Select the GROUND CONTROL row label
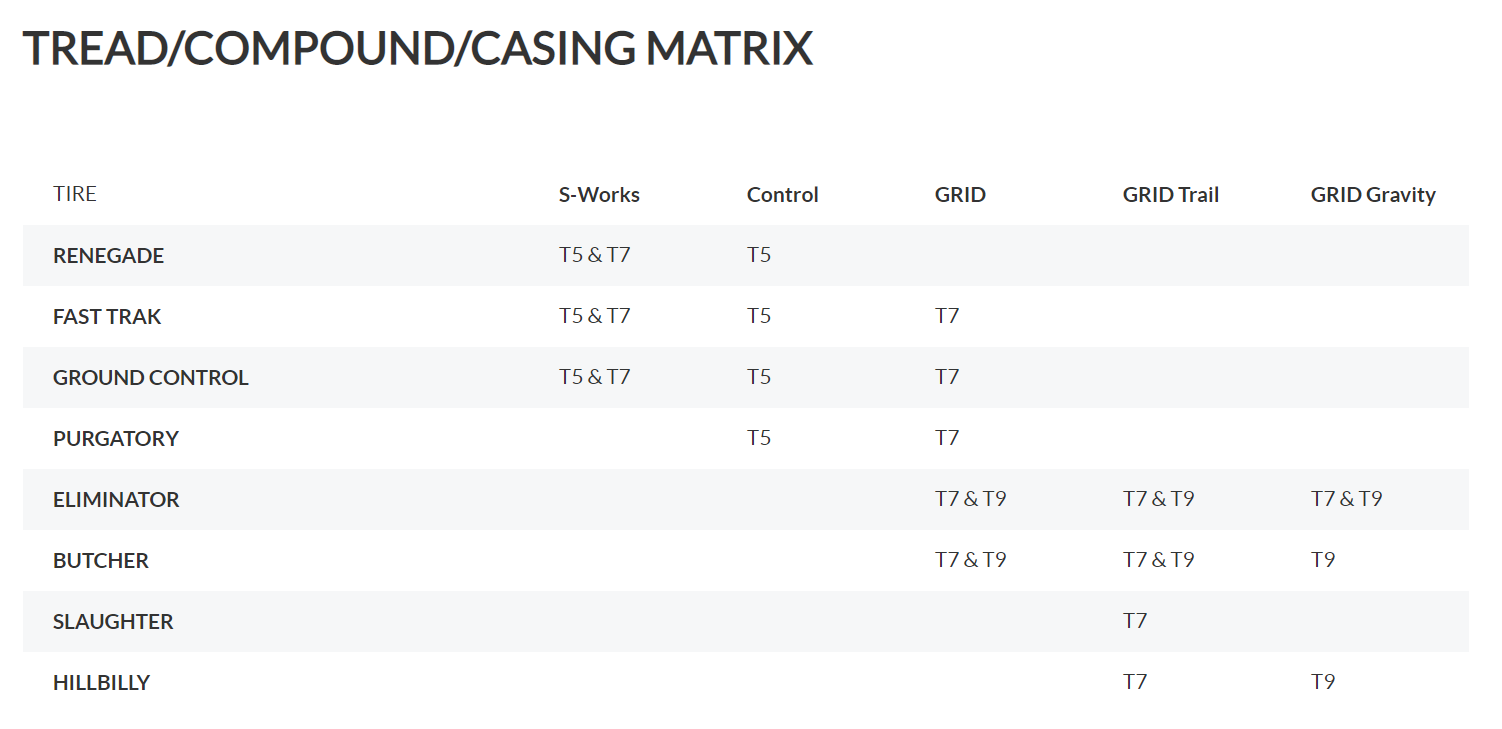 pyautogui.click(x=150, y=378)
